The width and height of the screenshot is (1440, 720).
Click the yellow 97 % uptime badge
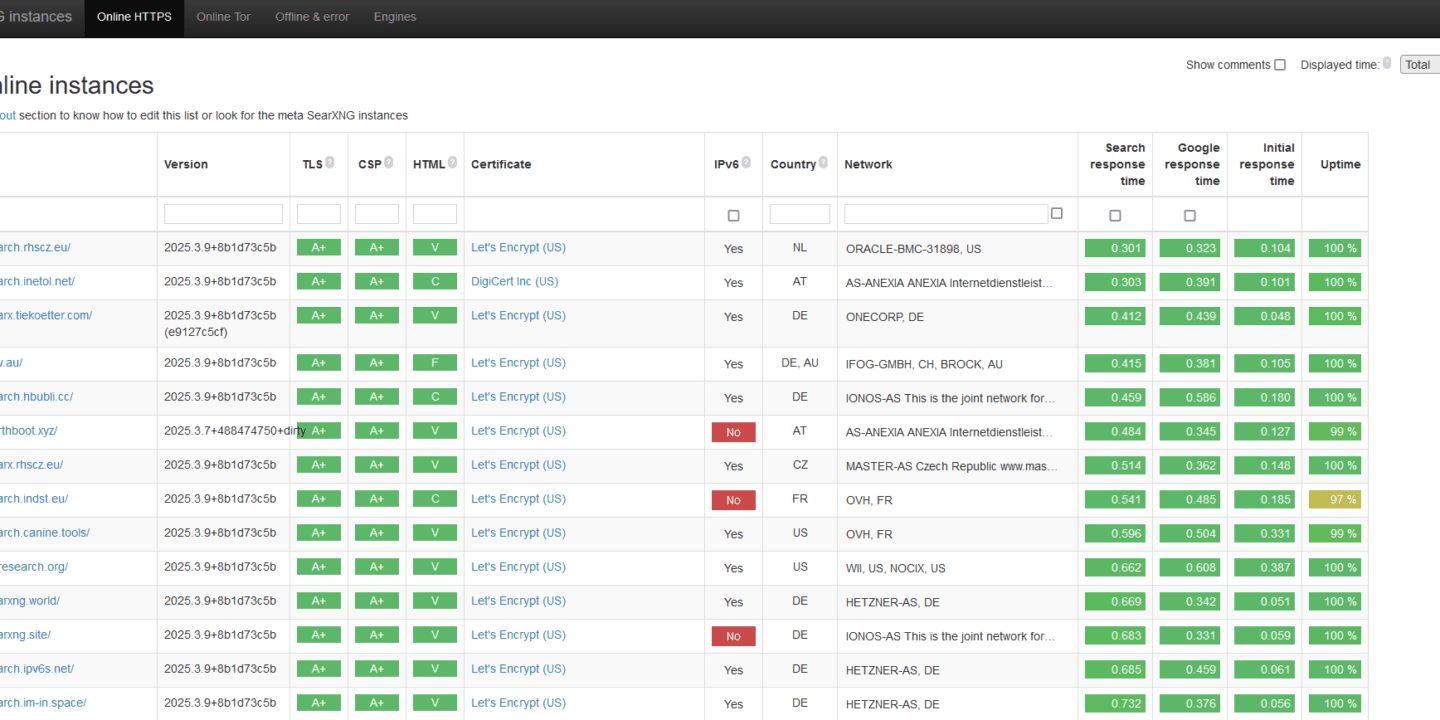(1335, 499)
